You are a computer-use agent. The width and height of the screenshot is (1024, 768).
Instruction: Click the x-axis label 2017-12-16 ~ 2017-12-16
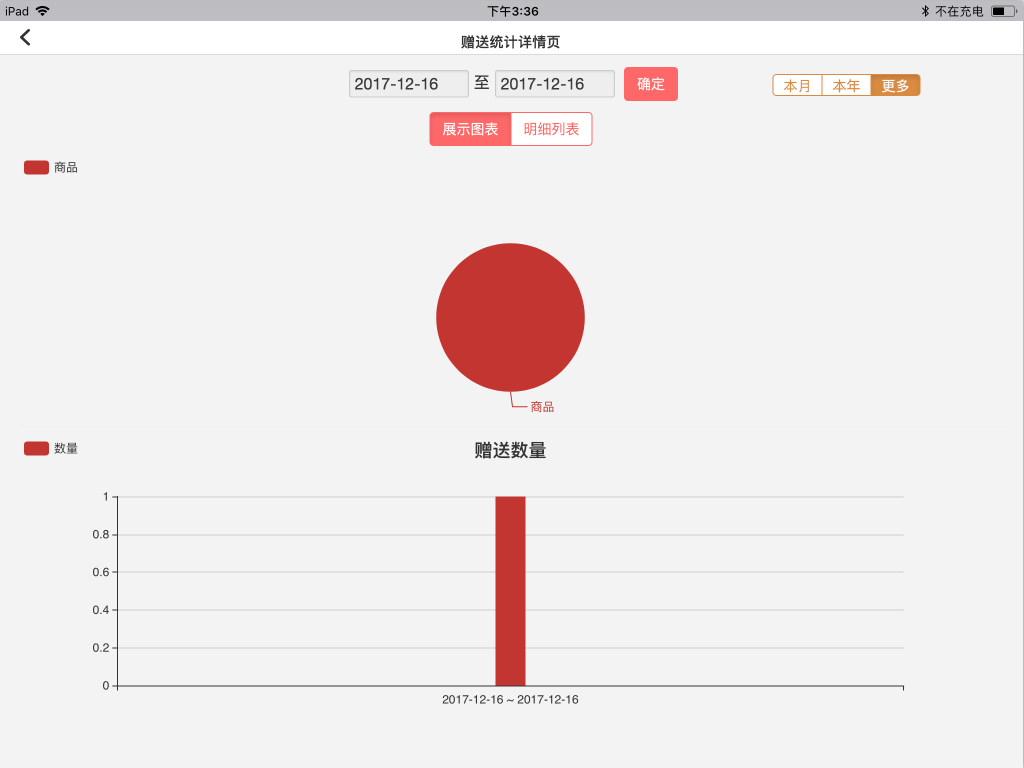click(x=510, y=699)
